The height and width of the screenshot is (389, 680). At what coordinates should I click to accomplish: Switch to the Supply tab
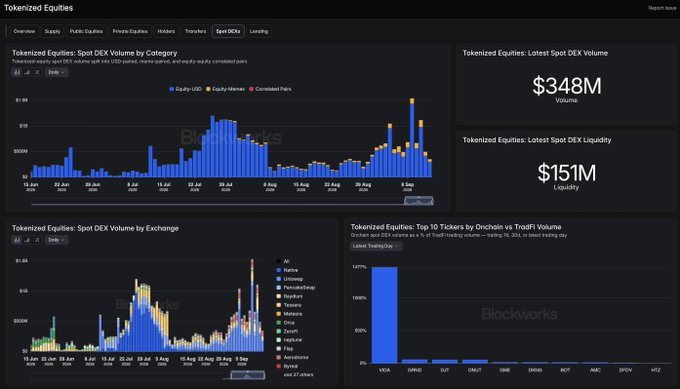point(52,31)
